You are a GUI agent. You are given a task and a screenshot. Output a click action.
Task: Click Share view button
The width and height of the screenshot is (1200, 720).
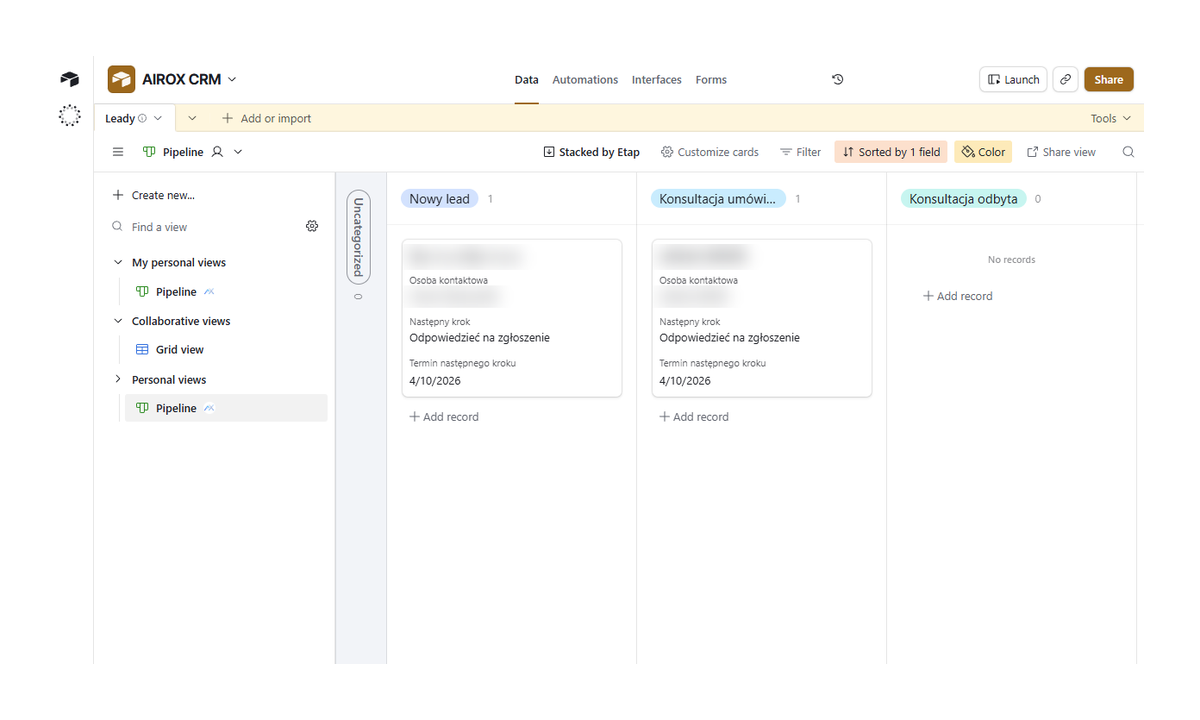(1061, 152)
